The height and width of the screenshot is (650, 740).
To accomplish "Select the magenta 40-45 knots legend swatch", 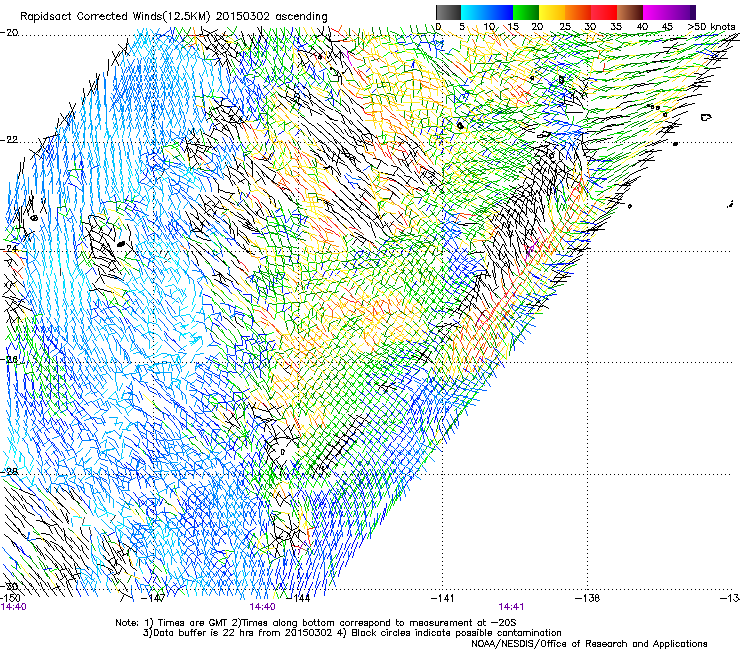I will (x=656, y=12).
